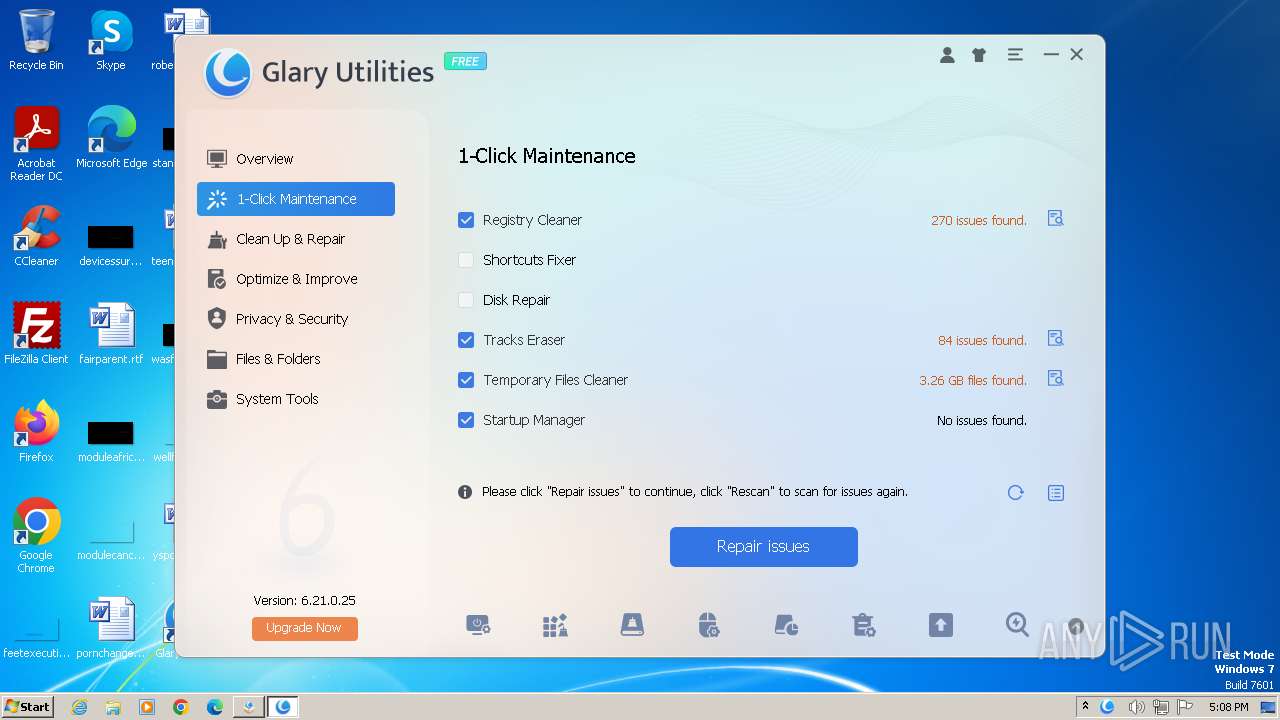
Task: Open the options list icon beside Rescan
Action: (1056, 492)
